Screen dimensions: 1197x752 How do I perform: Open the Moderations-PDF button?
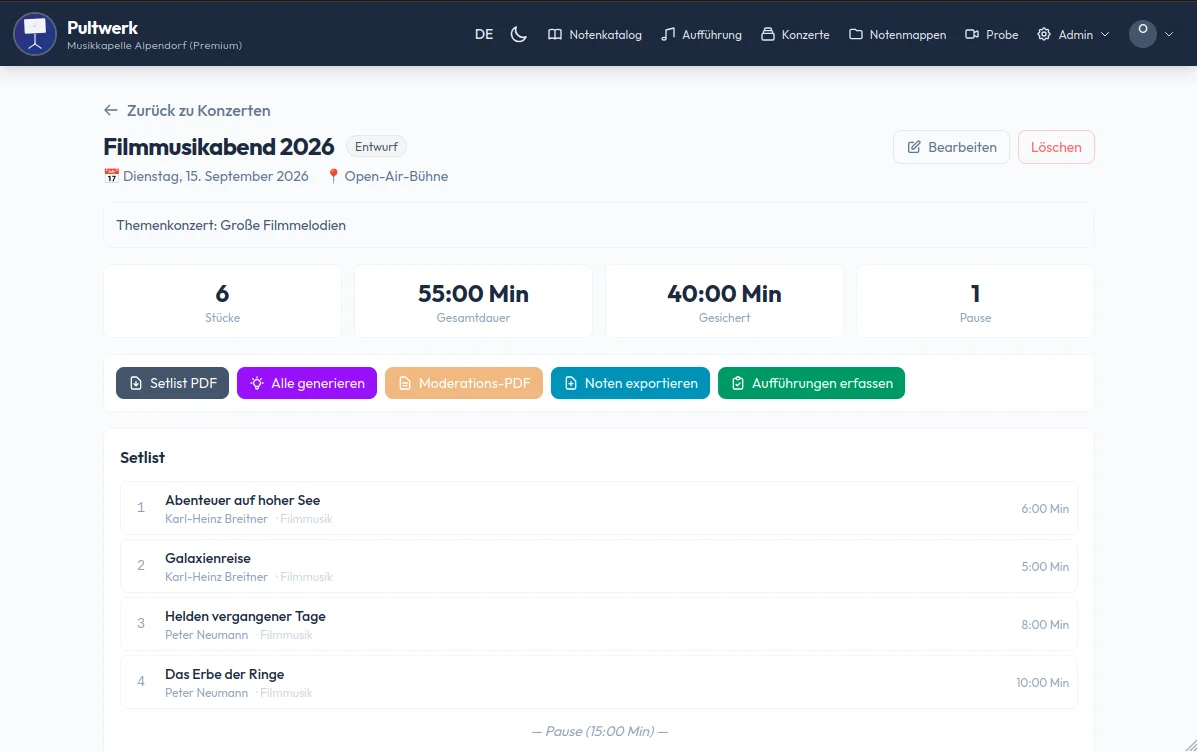click(x=464, y=383)
